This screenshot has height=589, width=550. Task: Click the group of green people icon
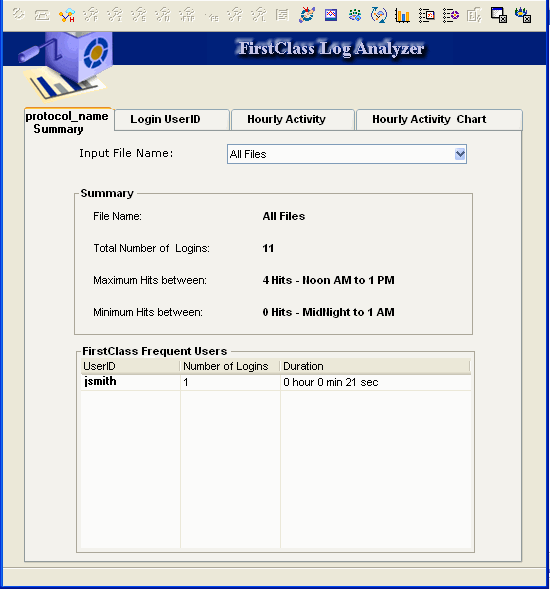pos(355,15)
